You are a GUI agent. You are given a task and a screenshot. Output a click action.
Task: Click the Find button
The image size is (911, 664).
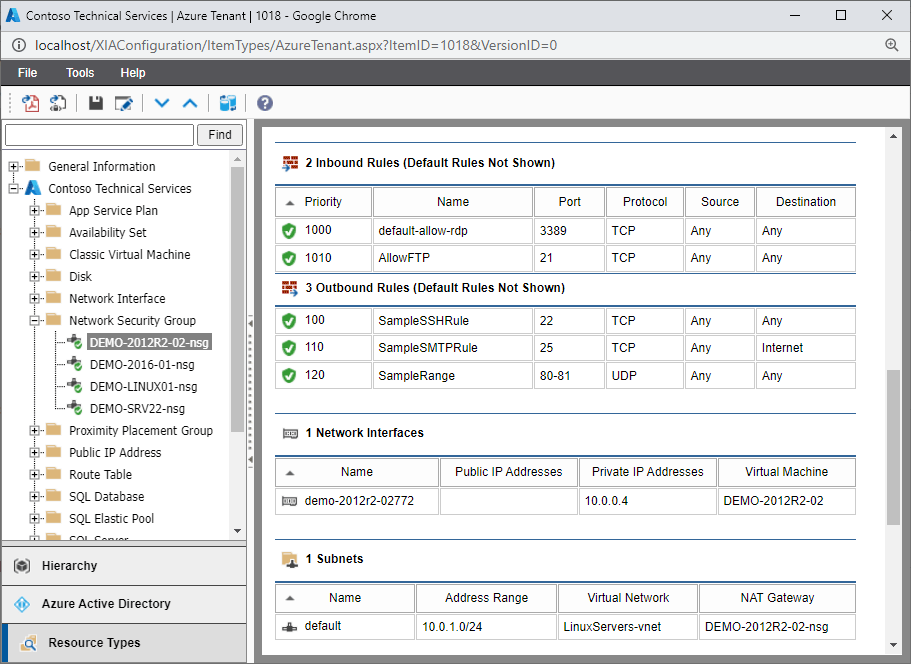click(x=220, y=135)
